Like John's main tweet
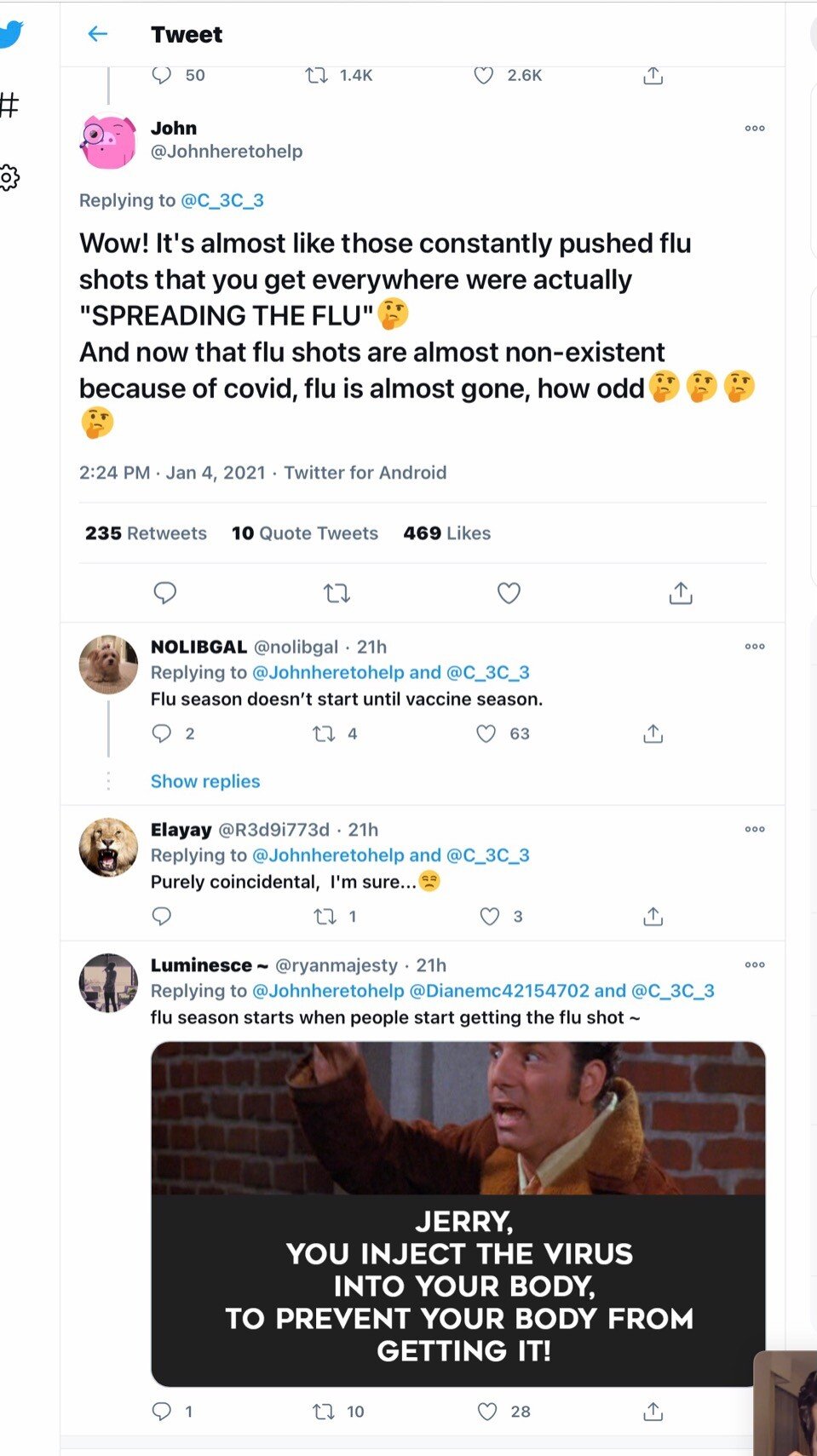The width and height of the screenshot is (817, 1456). coord(509,593)
